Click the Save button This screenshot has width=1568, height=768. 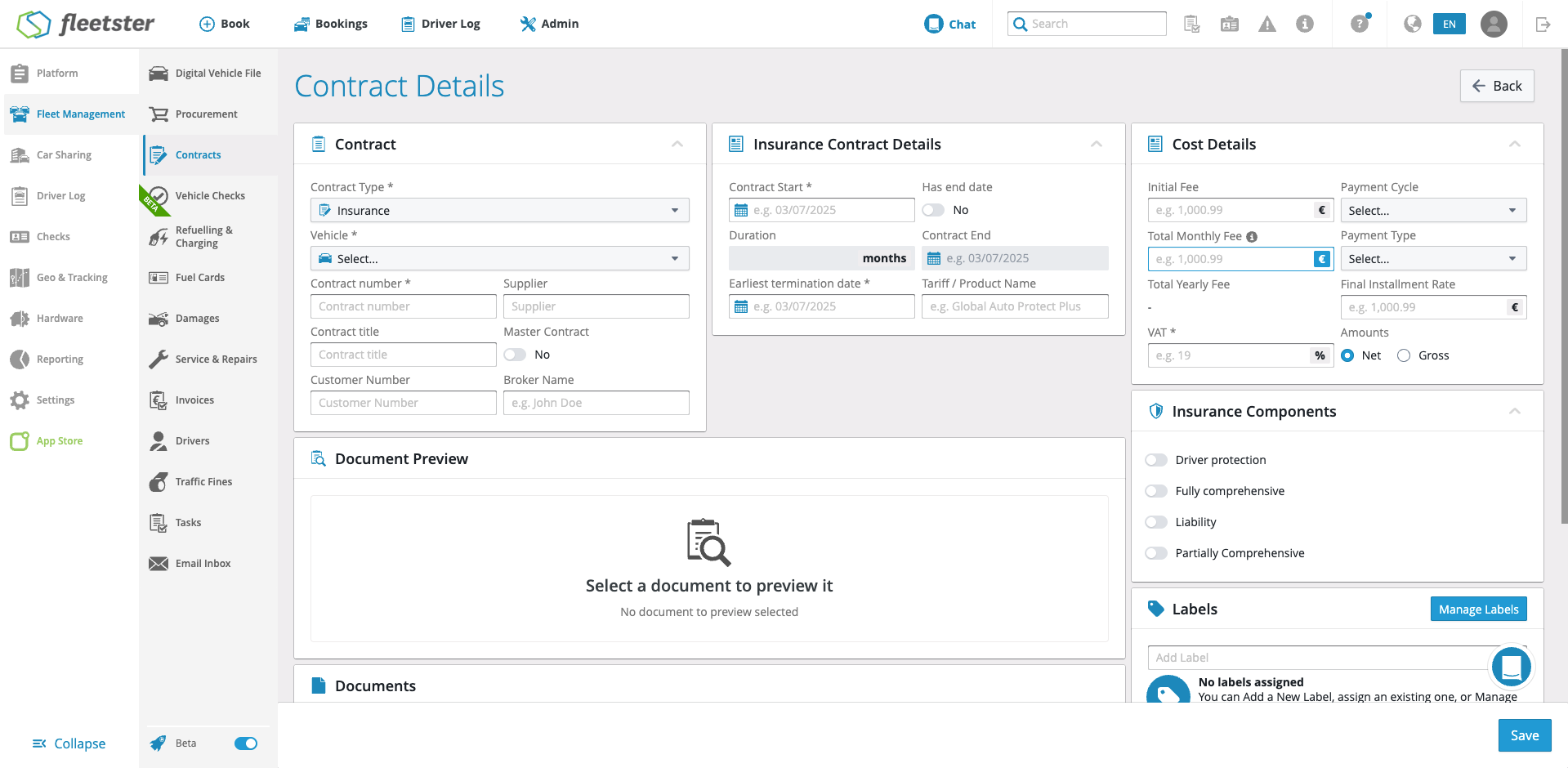coord(1525,735)
